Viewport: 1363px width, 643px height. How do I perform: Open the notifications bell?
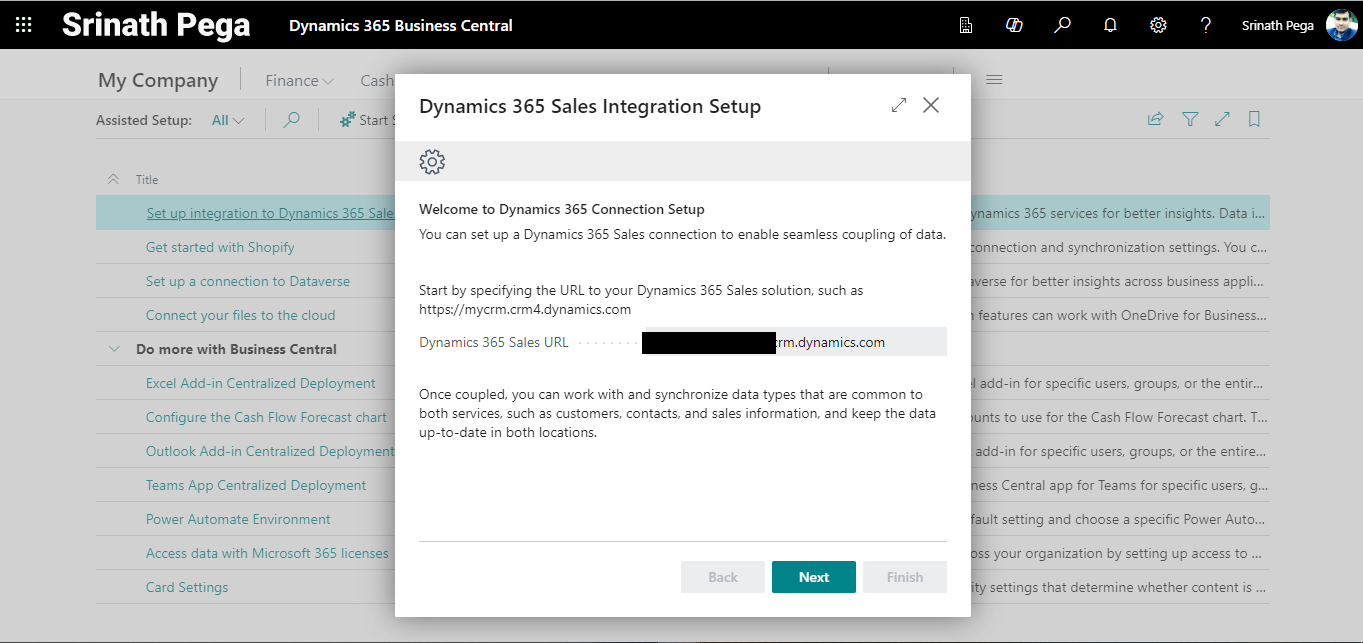click(x=1110, y=25)
